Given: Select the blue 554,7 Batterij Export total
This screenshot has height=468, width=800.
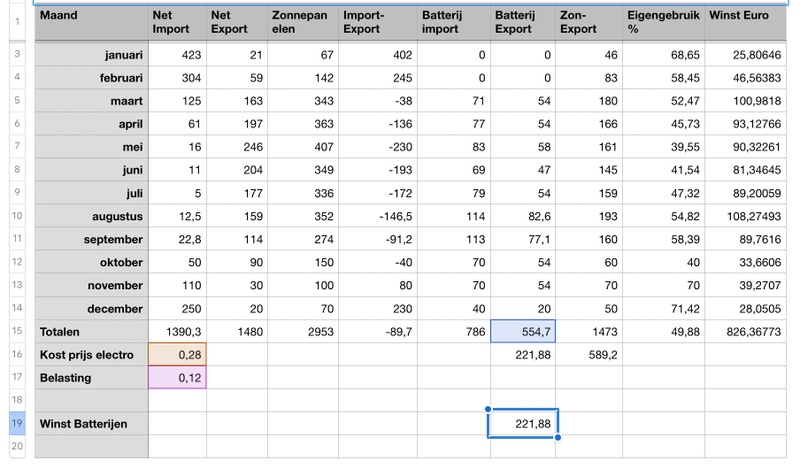Looking at the screenshot, I should pos(521,331).
